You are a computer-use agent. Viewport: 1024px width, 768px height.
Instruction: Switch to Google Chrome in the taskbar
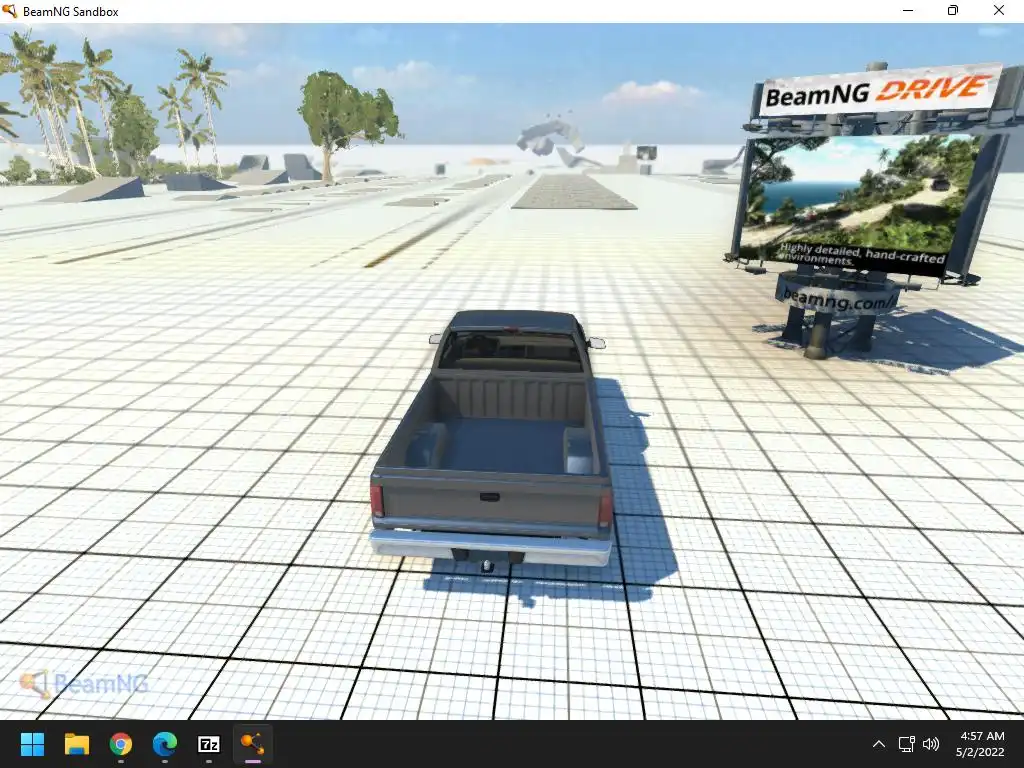click(x=121, y=744)
